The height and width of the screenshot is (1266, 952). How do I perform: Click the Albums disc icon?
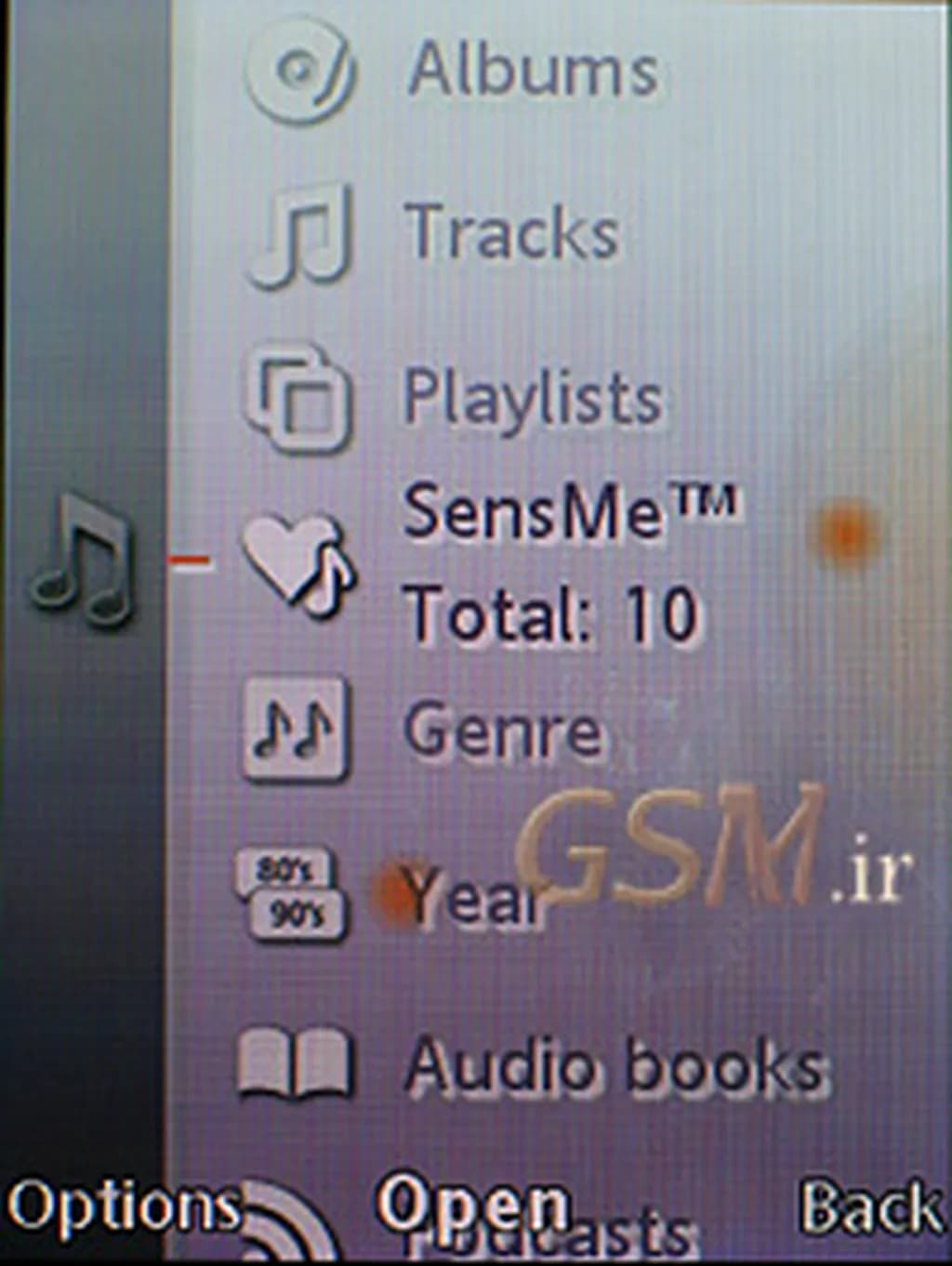[299, 71]
